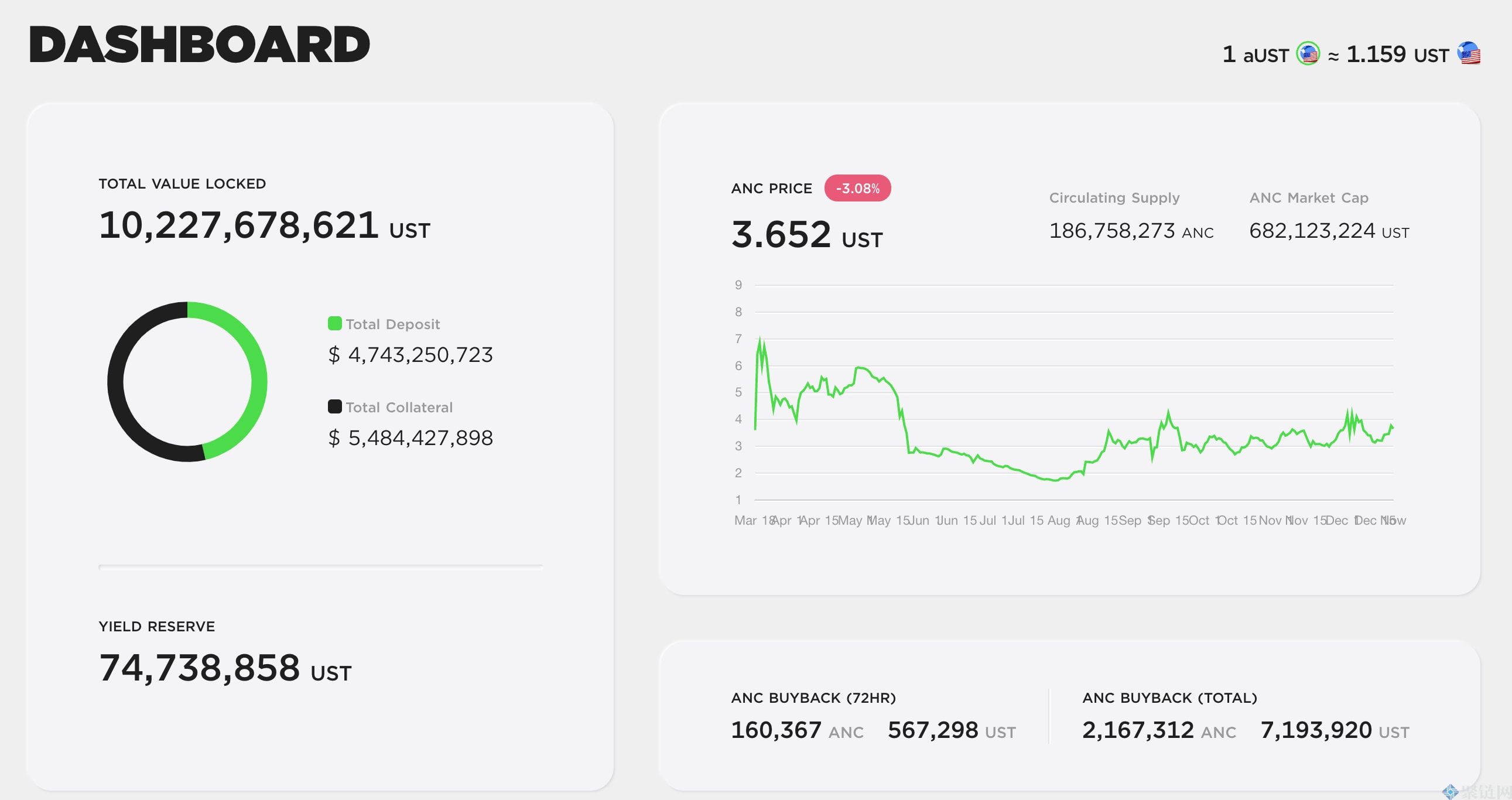Click the $ 4,743,250,723 deposit amount
Screen dimensions: 1512x800
tap(411, 354)
